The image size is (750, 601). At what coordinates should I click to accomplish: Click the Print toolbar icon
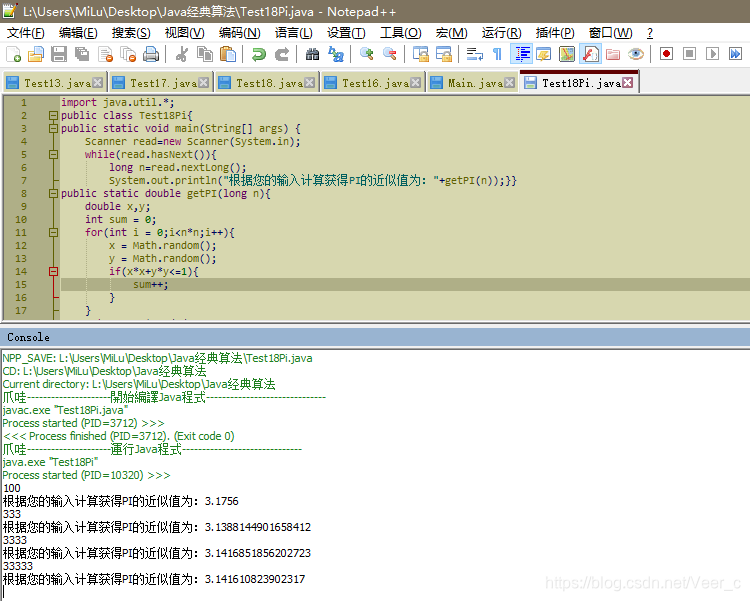click(x=151, y=54)
